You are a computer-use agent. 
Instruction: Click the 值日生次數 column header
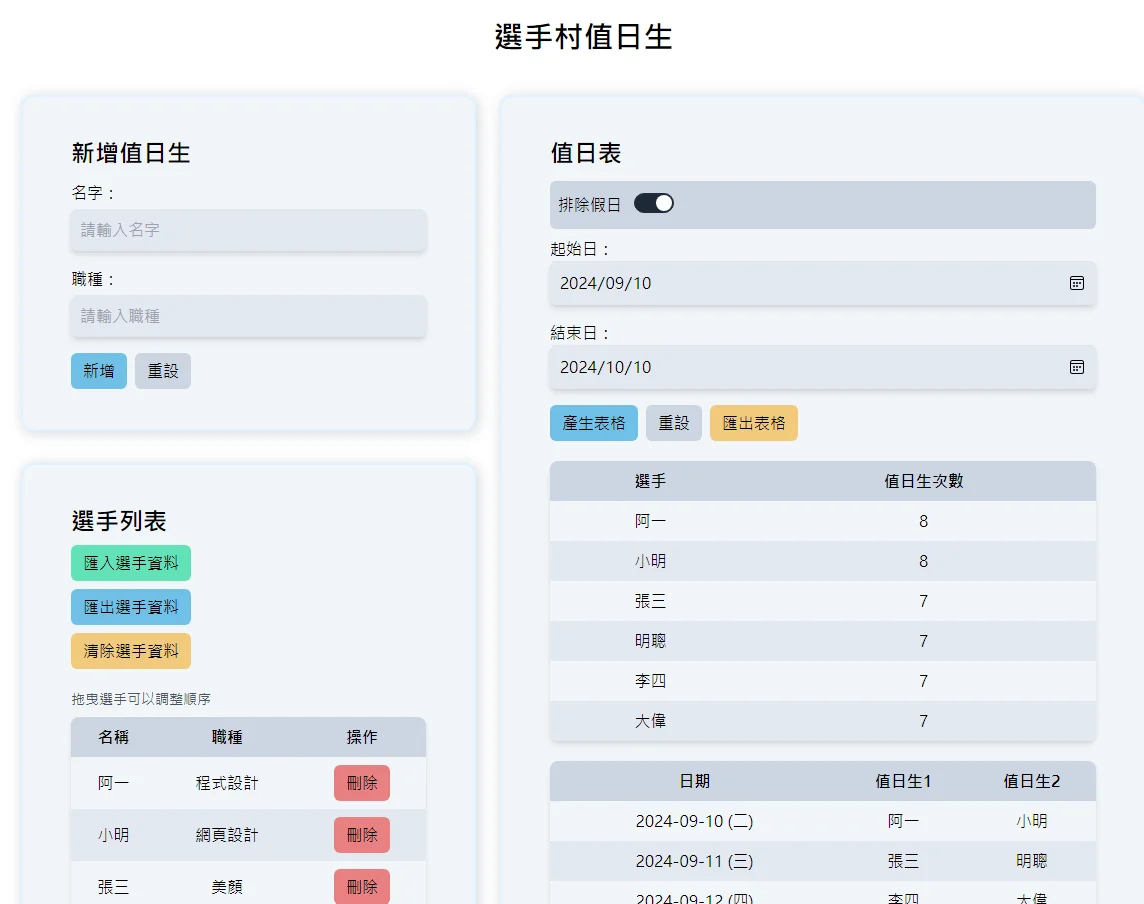pyautogui.click(x=924, y=481)
